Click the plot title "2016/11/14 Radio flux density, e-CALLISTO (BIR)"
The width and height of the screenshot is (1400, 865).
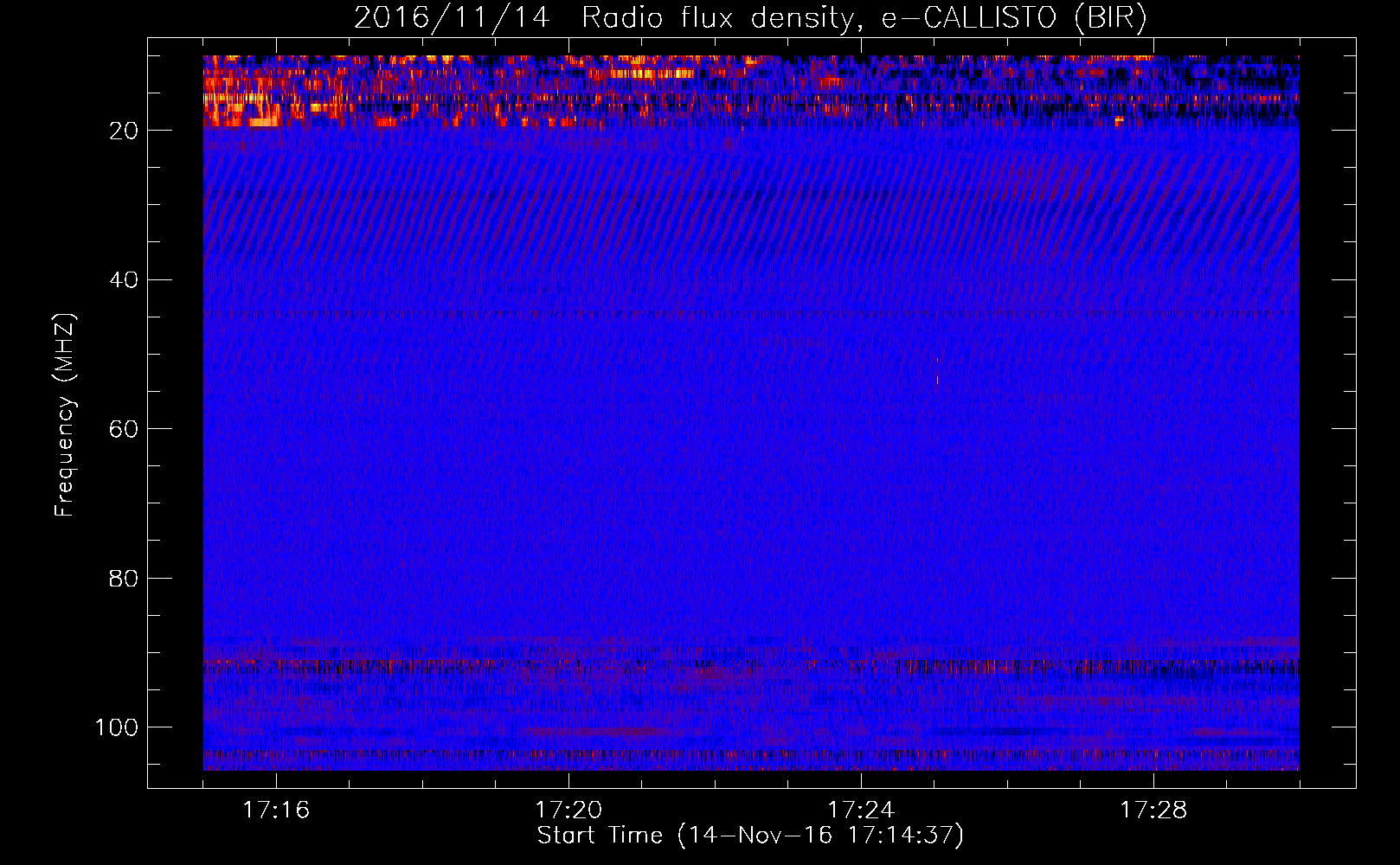click(x=750, y=18)
